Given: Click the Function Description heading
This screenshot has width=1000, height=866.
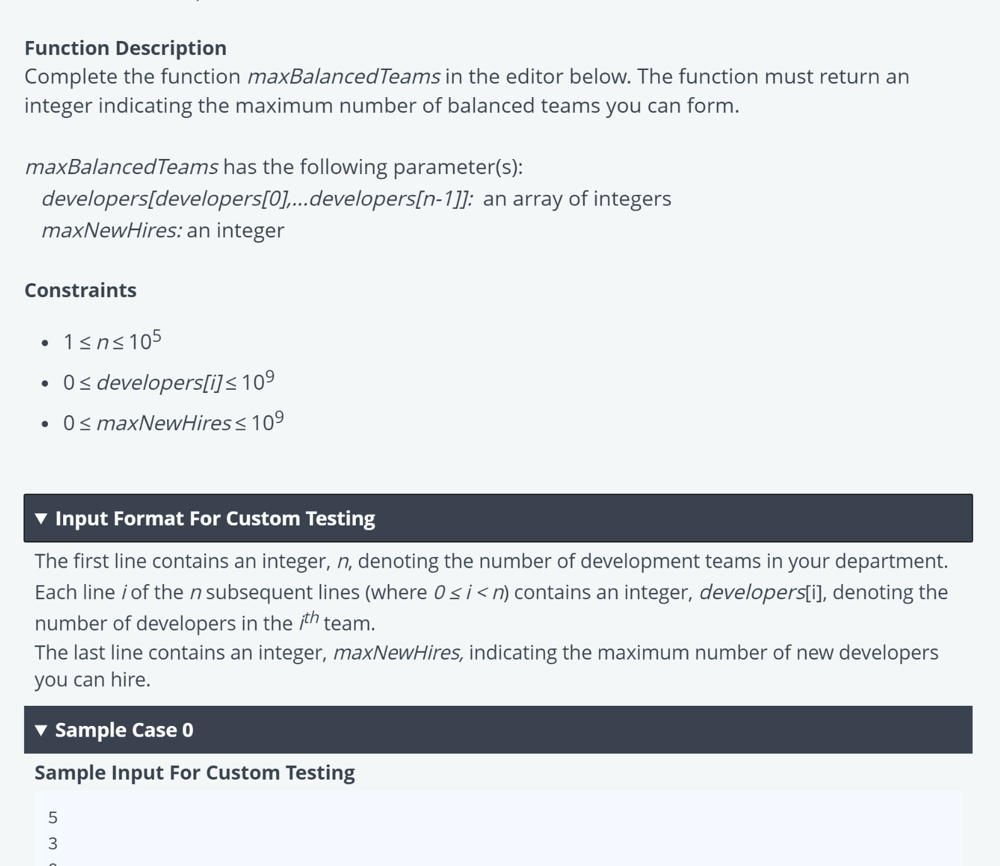Looking at the screenshot, I should tap(125, 48).
